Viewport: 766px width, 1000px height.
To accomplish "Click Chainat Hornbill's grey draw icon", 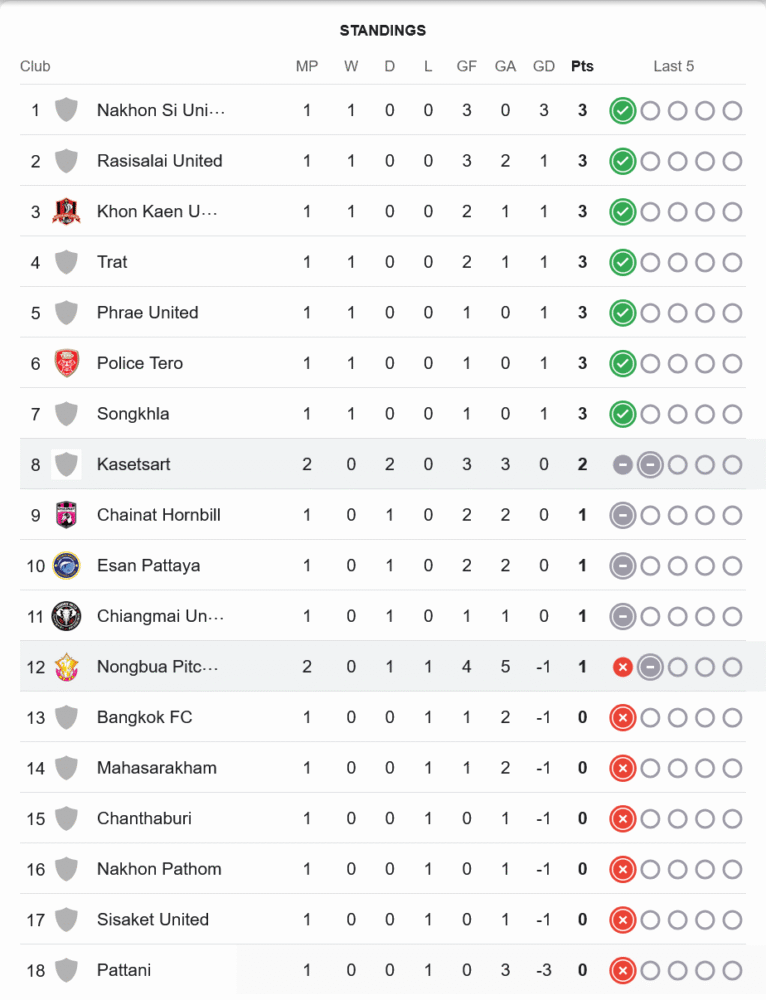I will click(x=622, y=515).
